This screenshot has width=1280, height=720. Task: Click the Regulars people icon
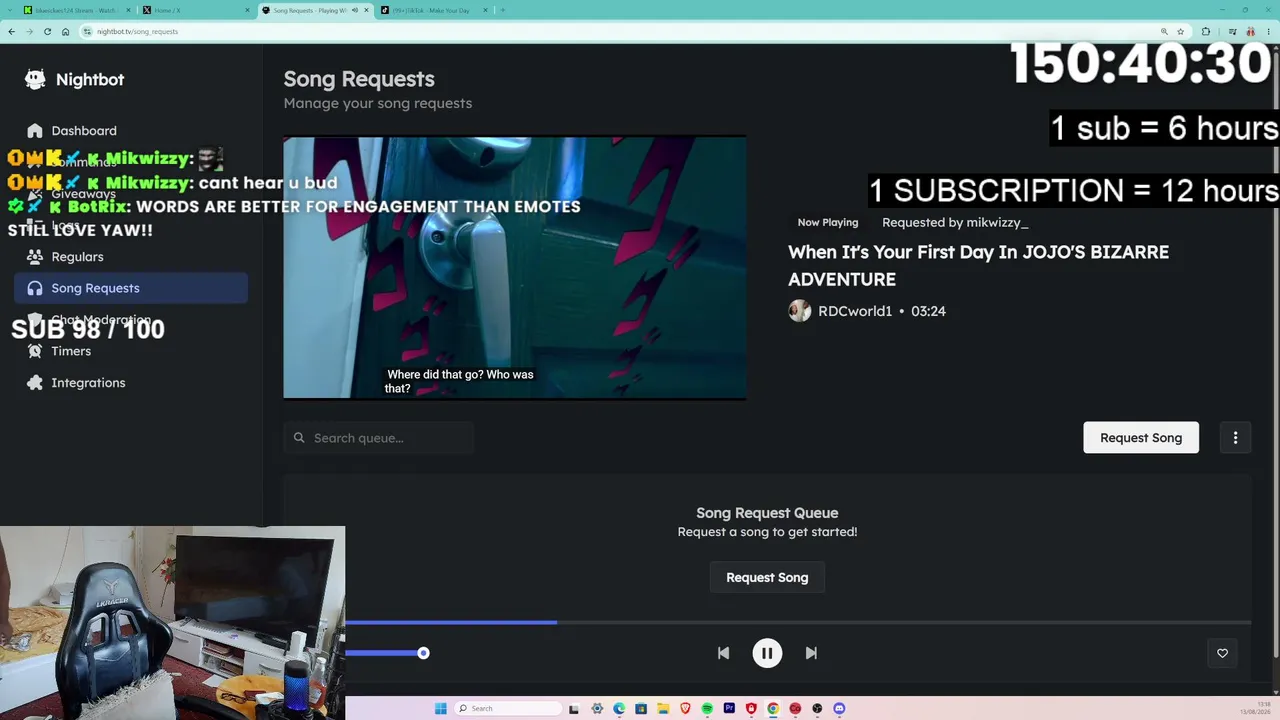click(35, 257)
